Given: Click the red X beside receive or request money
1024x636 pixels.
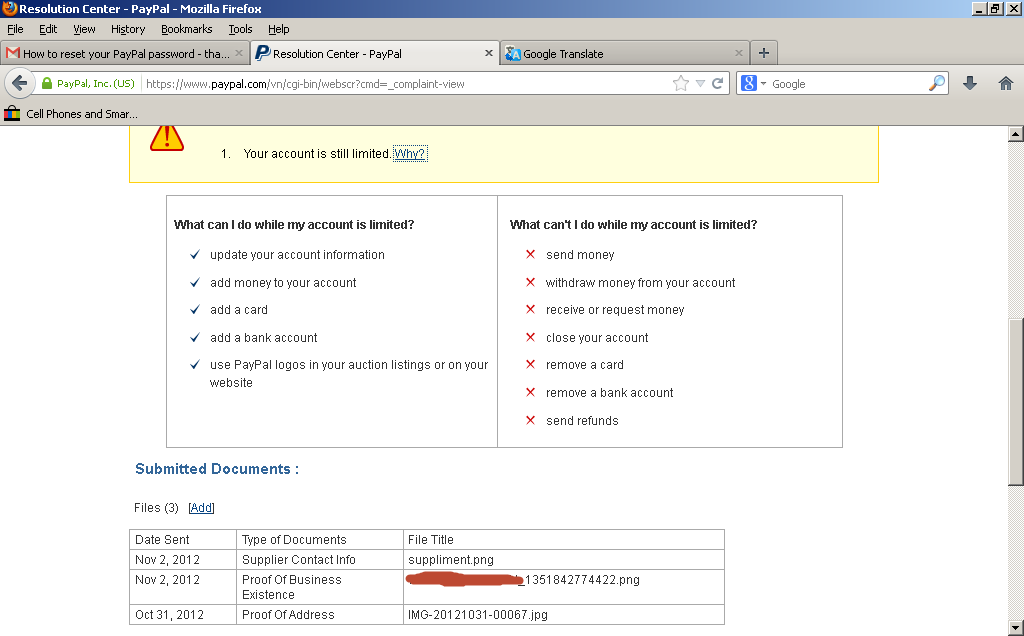Looking at the screenshot, I should (x=530, y=309).
